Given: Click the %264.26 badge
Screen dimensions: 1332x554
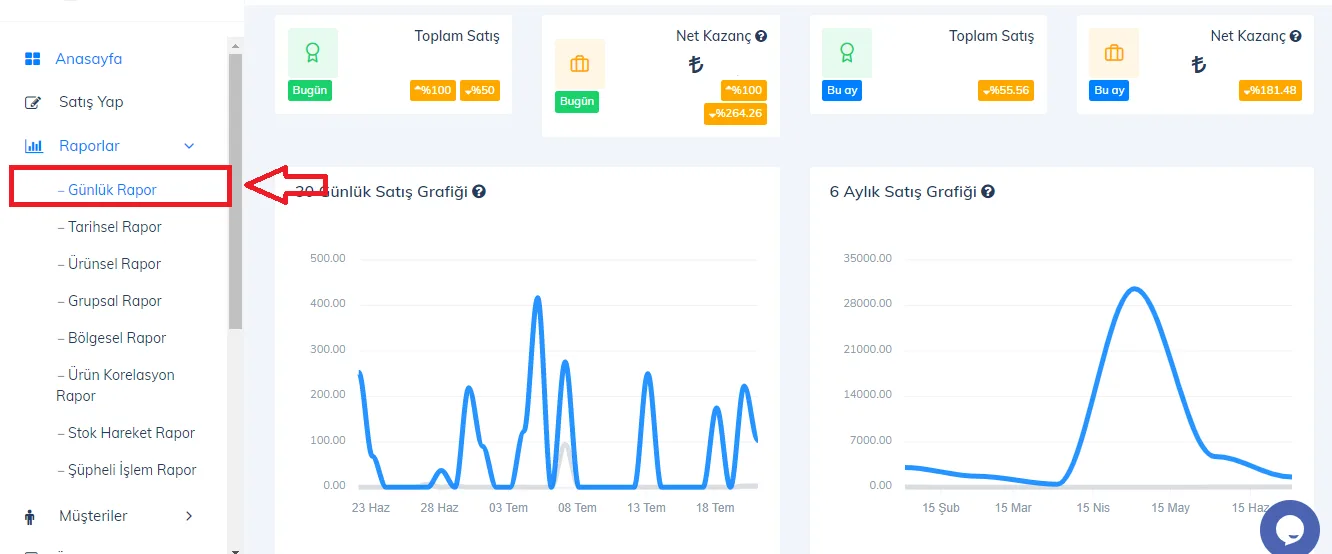Looking at the screenshot, I should pos(735,113).
